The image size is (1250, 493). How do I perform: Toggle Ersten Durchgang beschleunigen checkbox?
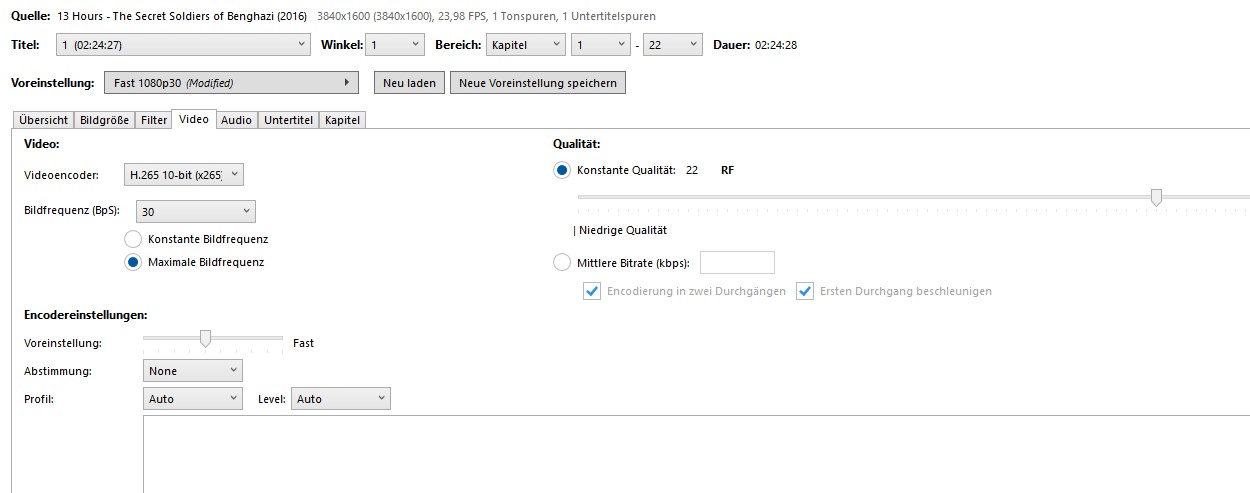point(805,291)
